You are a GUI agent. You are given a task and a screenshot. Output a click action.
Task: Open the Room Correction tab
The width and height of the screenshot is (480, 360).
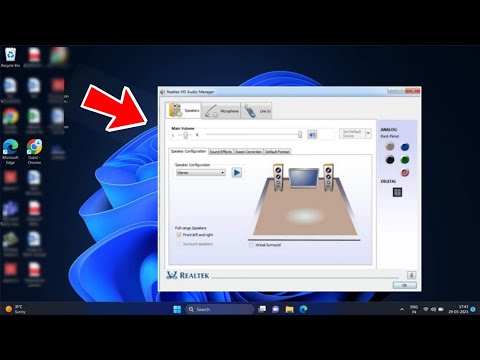(248, 152)
